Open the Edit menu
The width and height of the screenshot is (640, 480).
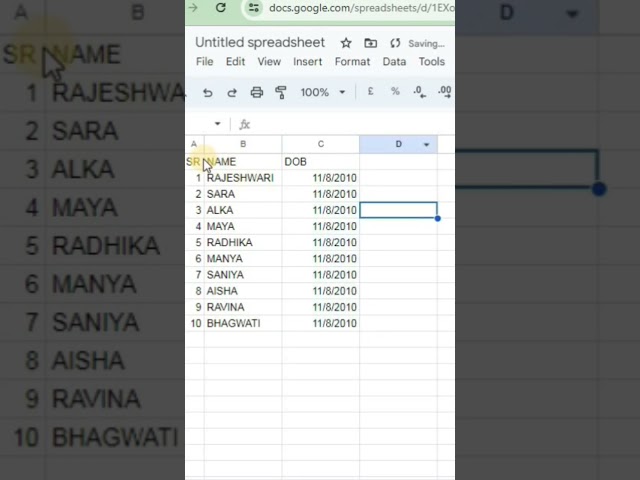236,62
